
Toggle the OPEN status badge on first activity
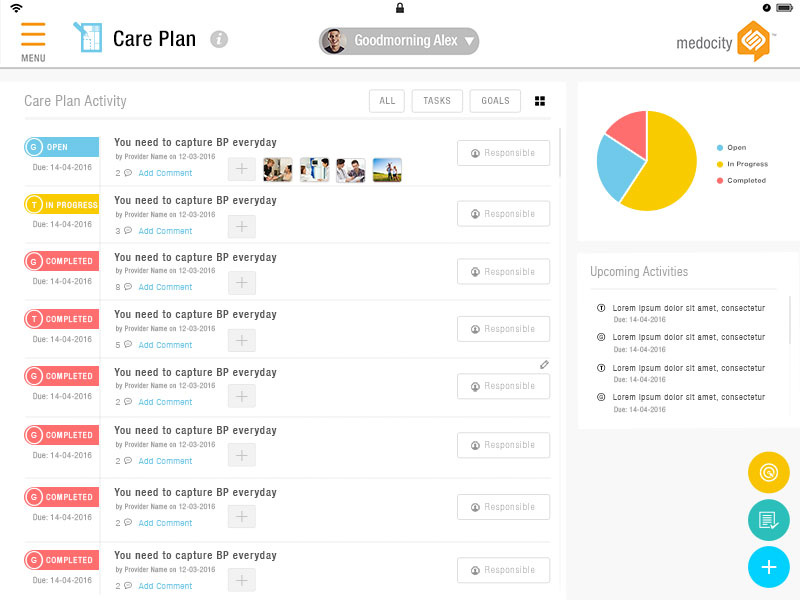60,146
